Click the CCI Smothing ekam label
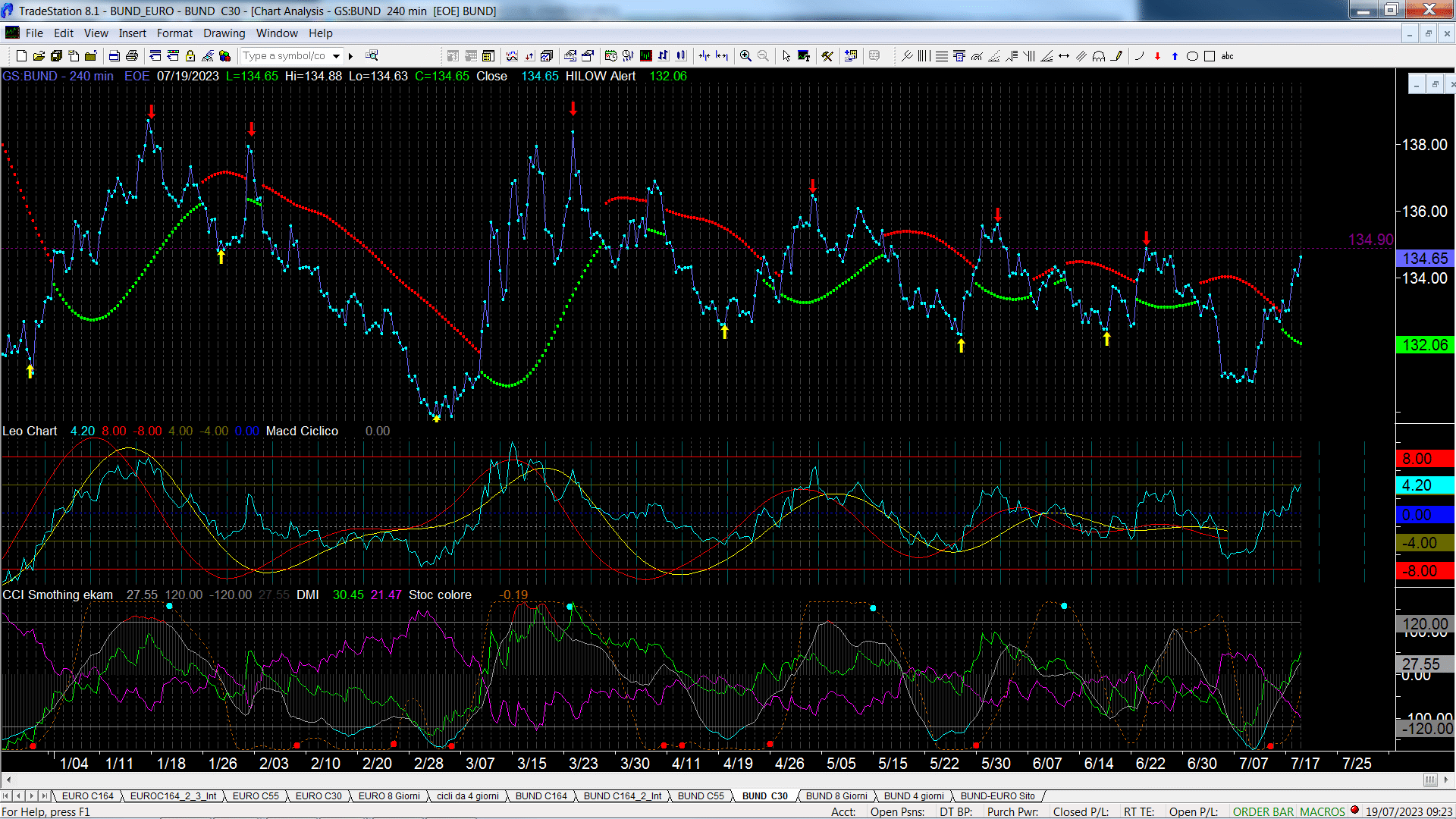Viewport: 1456px width, 819px height. pos(58,595)
